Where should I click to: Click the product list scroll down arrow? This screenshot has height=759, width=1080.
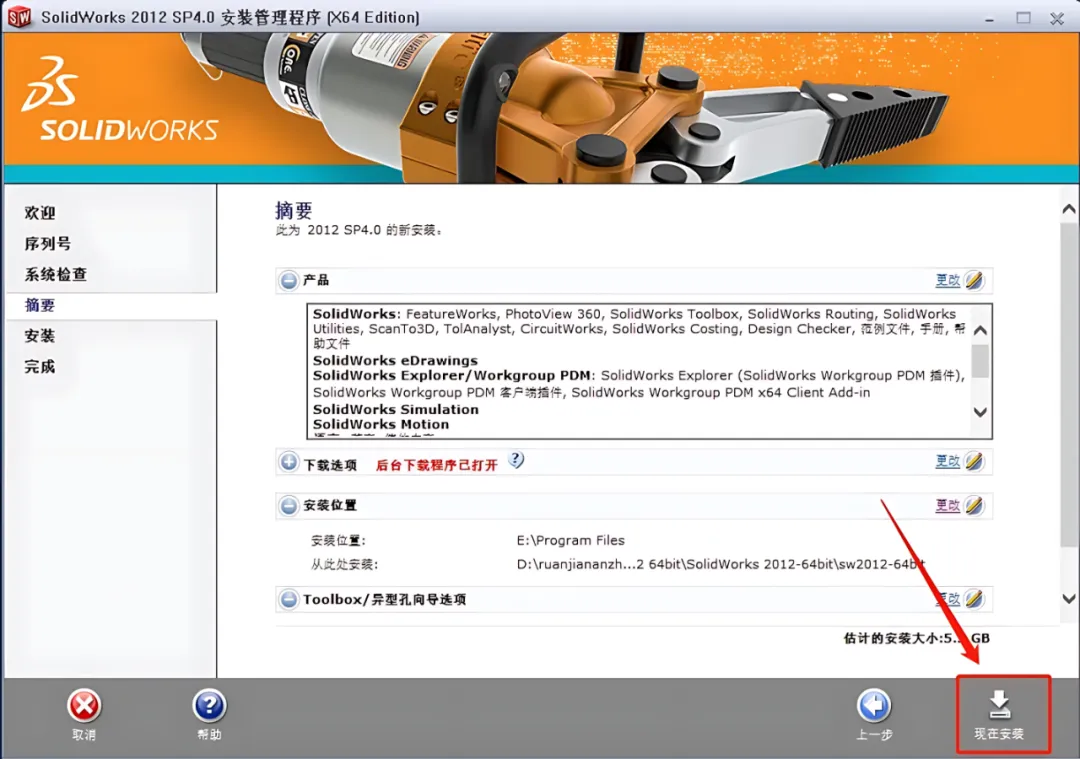pyautogui.click(x=980, y=412)
